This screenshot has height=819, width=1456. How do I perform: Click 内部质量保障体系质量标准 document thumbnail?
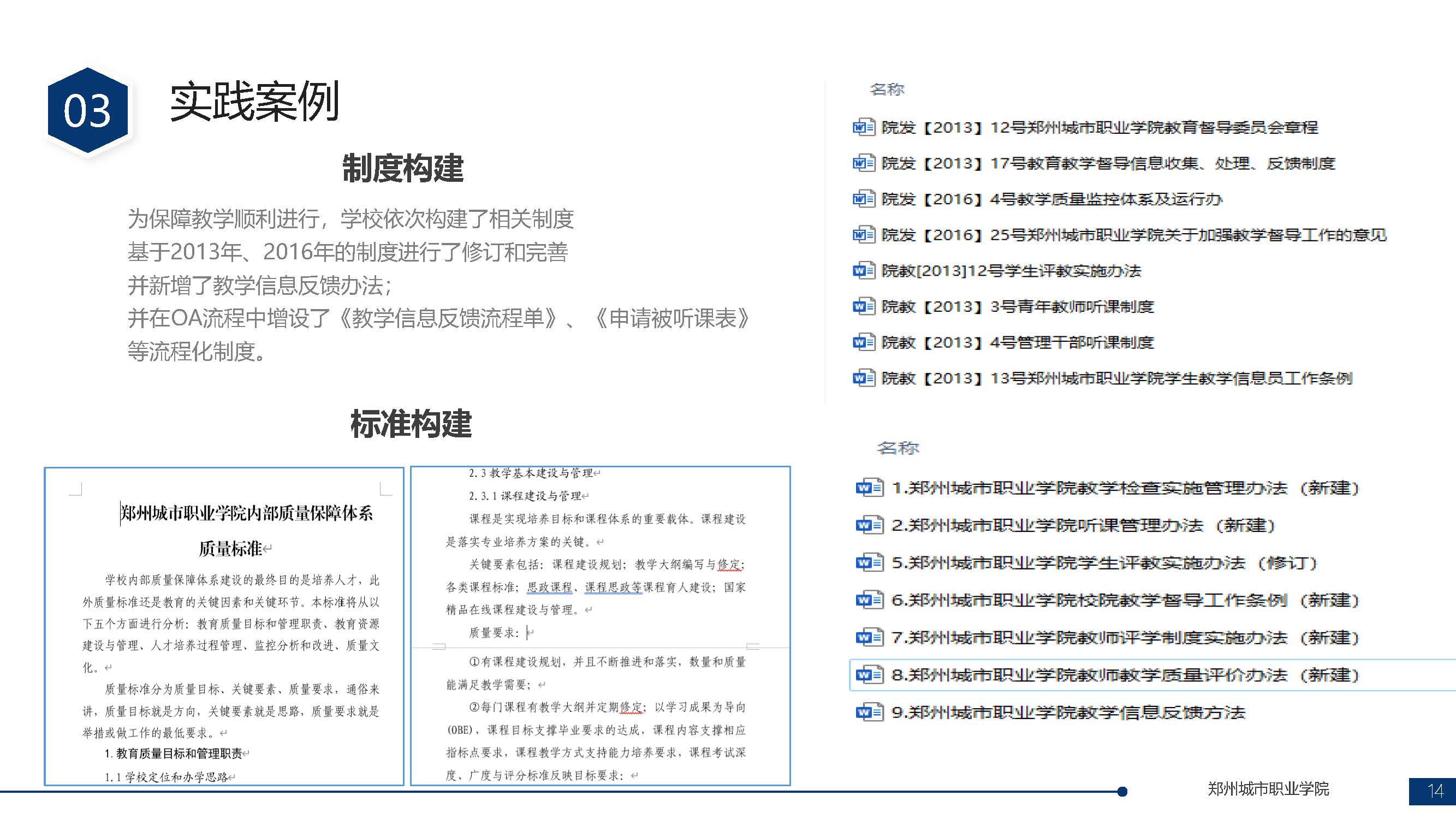pyautogui.click(x=224, y=626)
